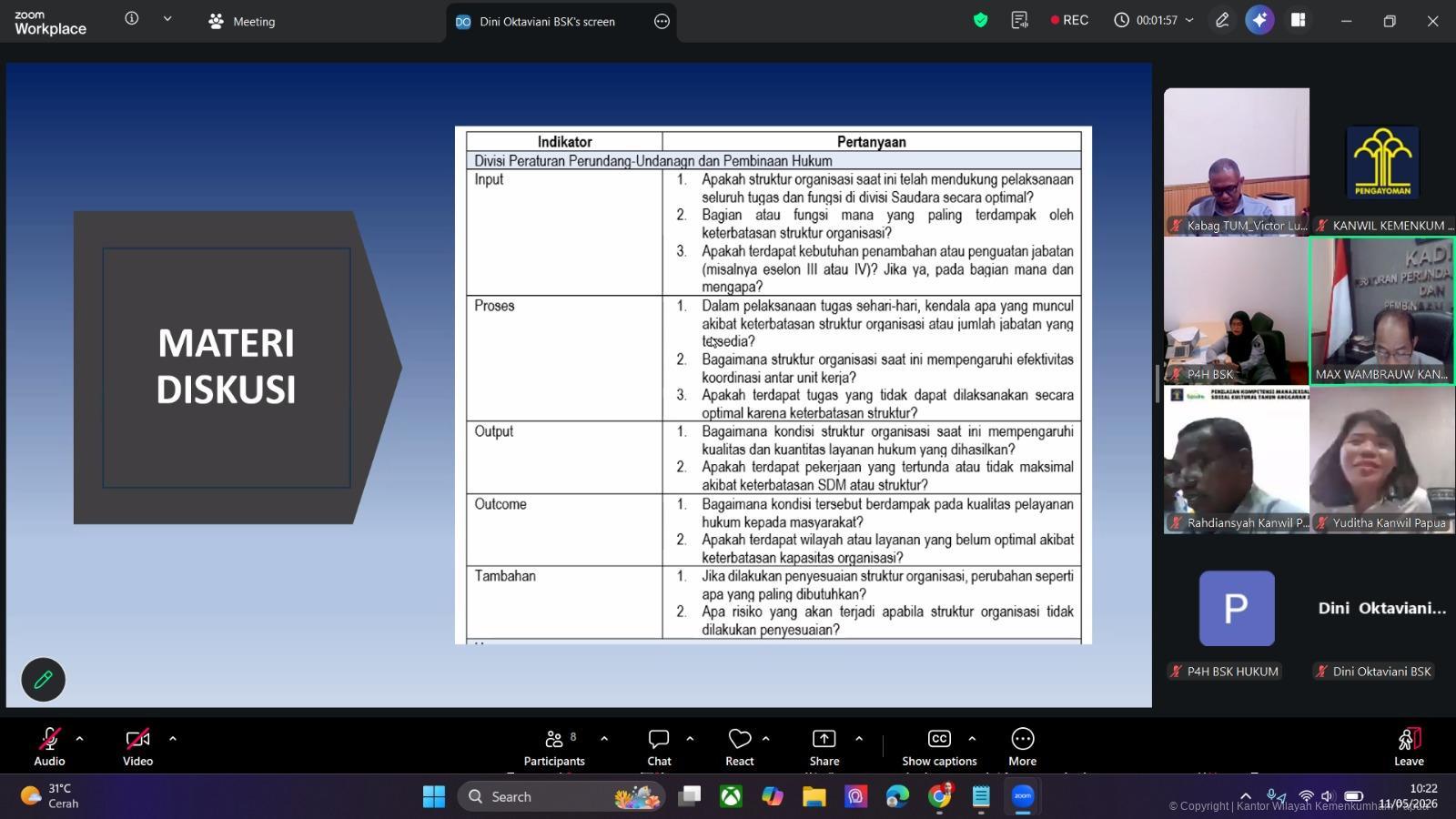The image size is (1456, 819).
Task: Expand reaction options caret
Action: (765, 739)
